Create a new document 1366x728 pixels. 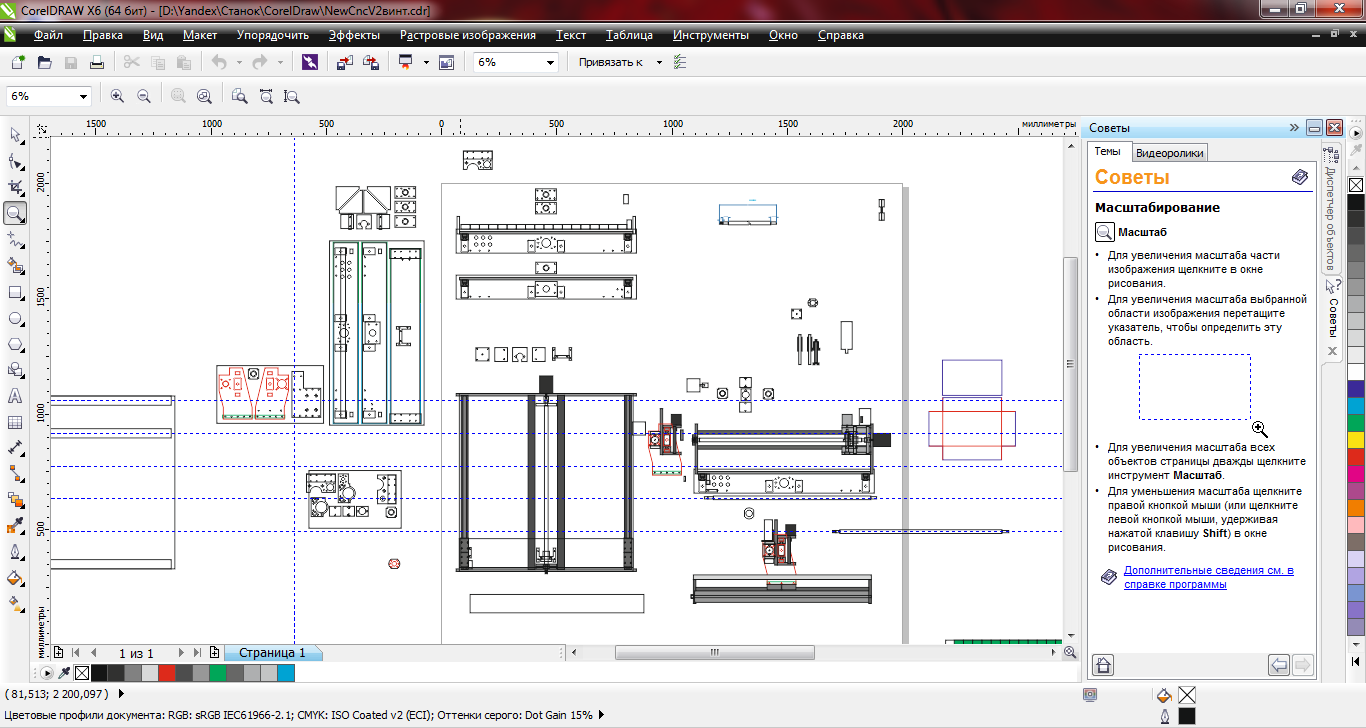tap(18, 62)
